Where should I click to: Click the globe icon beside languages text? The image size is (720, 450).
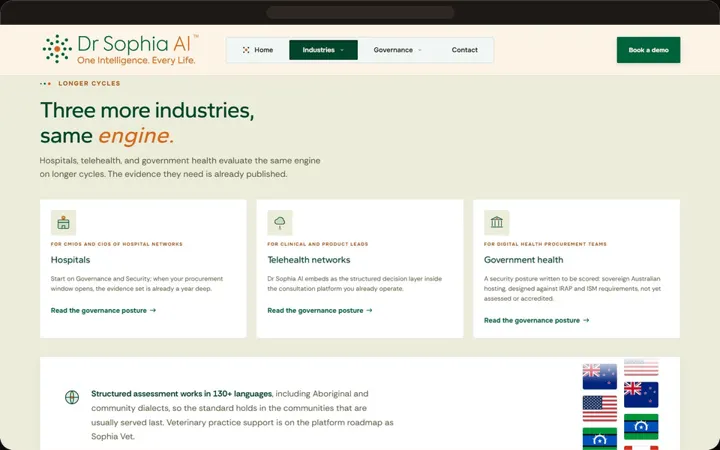click(x=72, y=397)
